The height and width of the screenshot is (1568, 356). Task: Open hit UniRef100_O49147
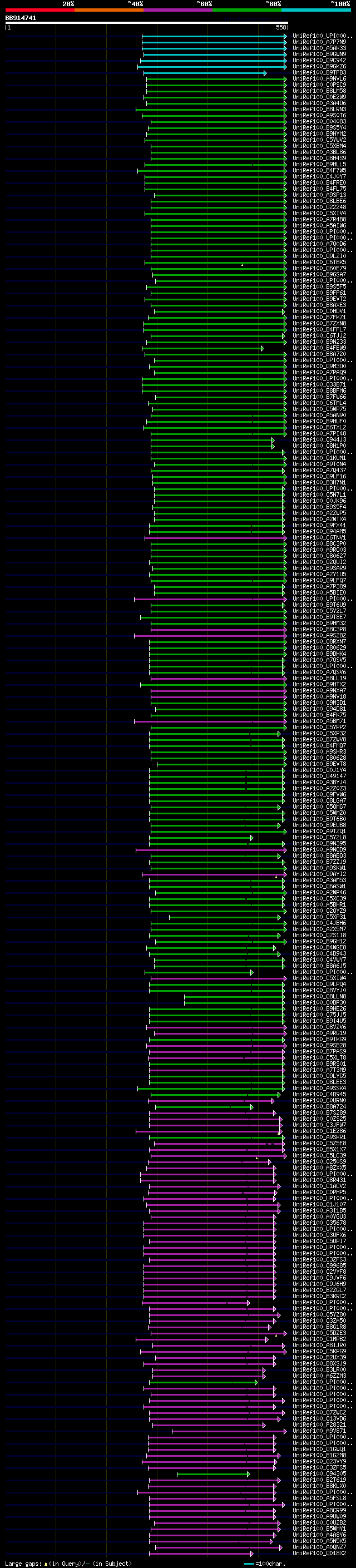[x=319, y=776]
